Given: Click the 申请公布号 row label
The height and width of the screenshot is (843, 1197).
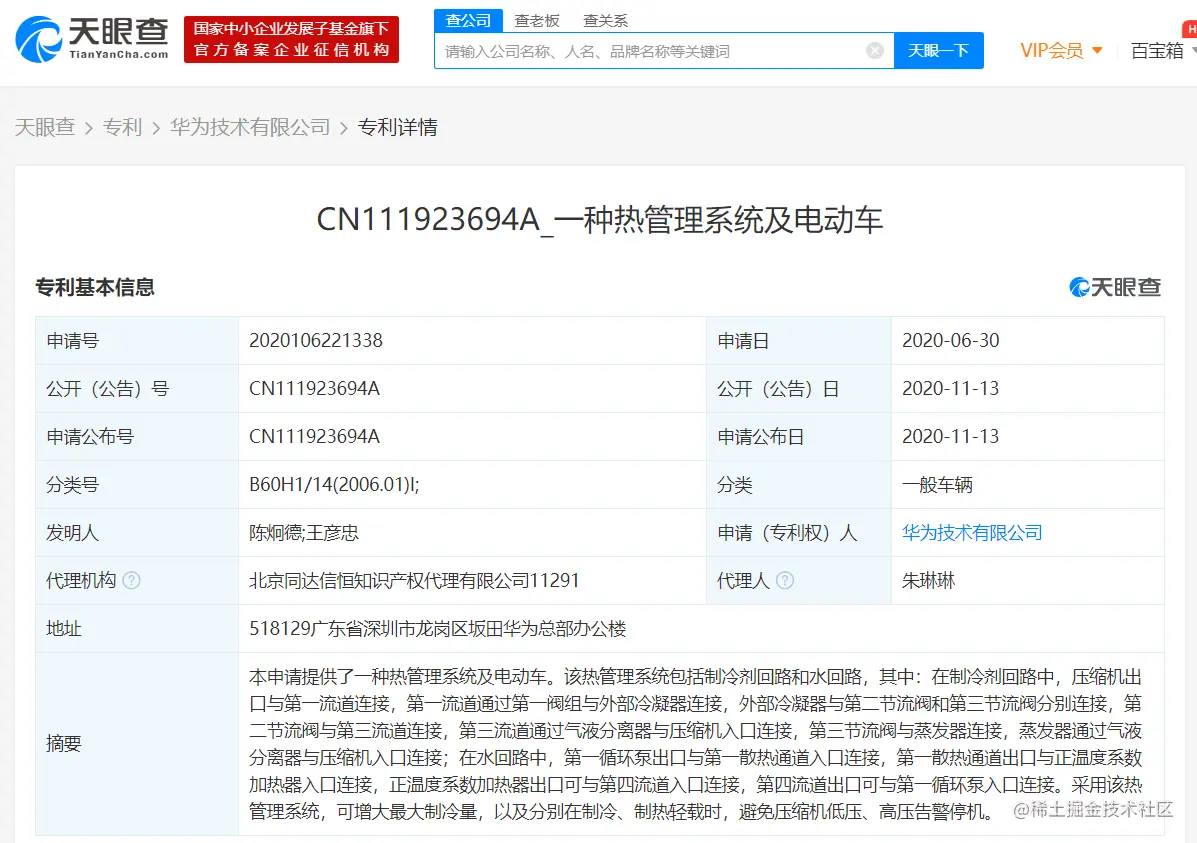Looking at the screenshot, I should (90, 437).
